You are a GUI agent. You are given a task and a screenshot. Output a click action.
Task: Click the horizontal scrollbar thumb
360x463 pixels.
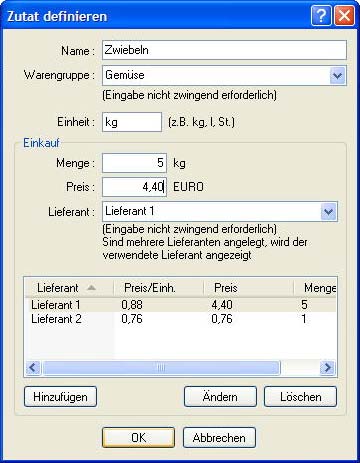pyautogui.click(x=161, y=368)
